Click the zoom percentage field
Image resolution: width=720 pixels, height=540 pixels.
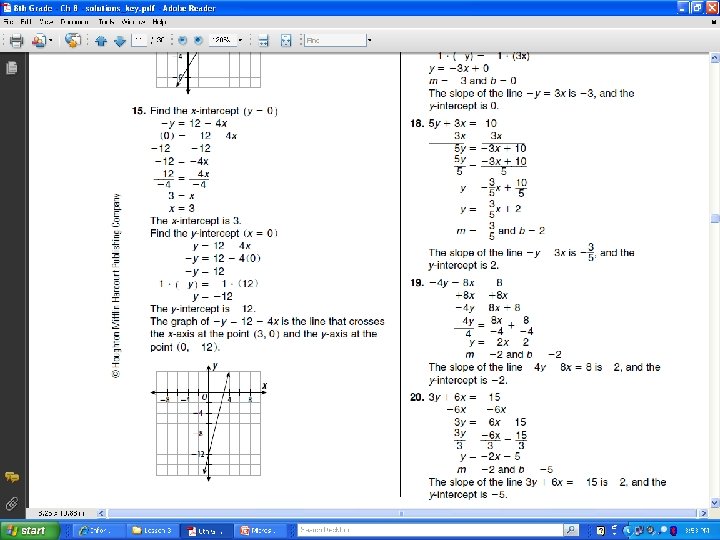click(222, 40)
